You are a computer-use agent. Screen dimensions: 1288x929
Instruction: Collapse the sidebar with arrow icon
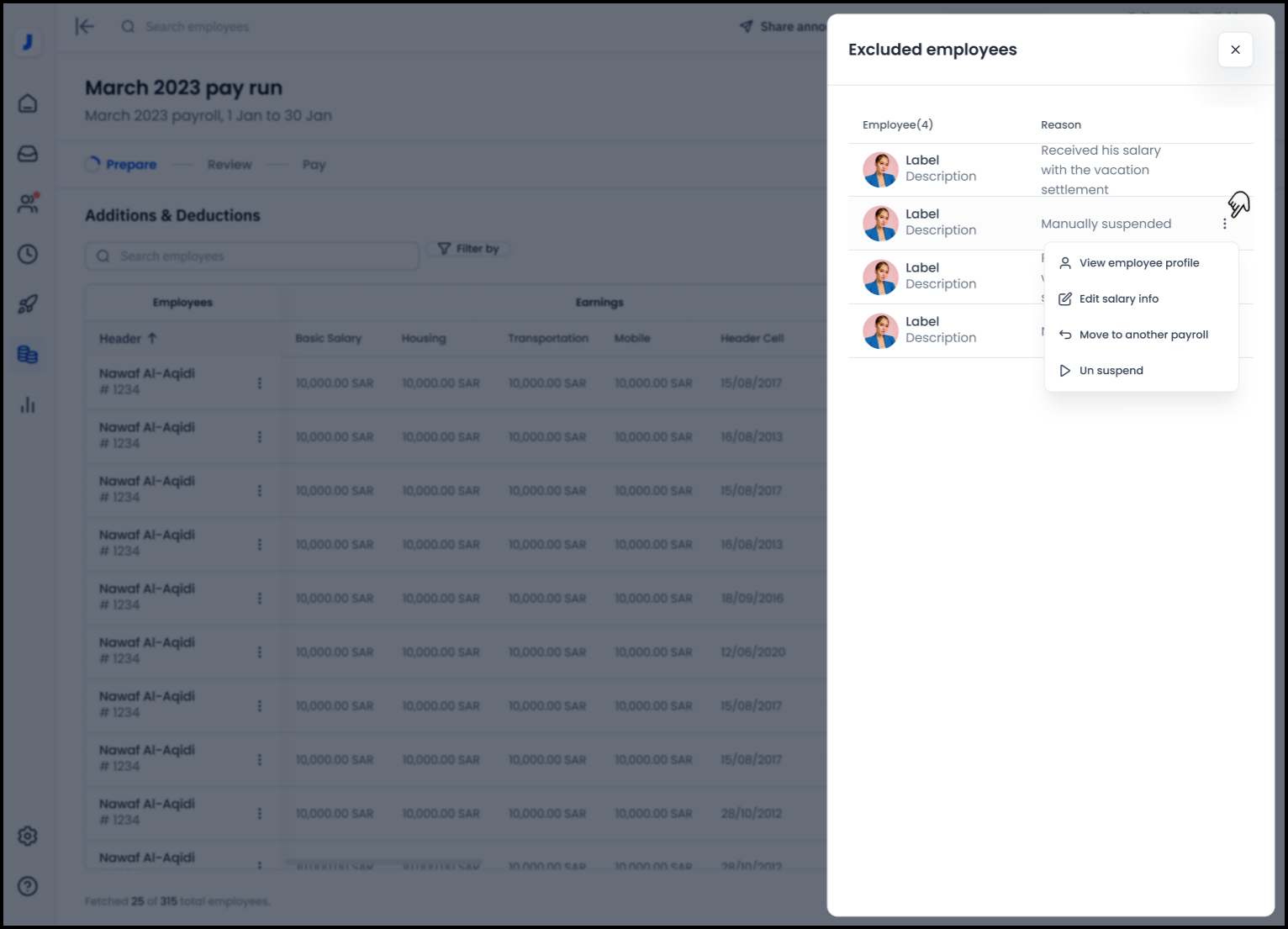coord(85,27)
